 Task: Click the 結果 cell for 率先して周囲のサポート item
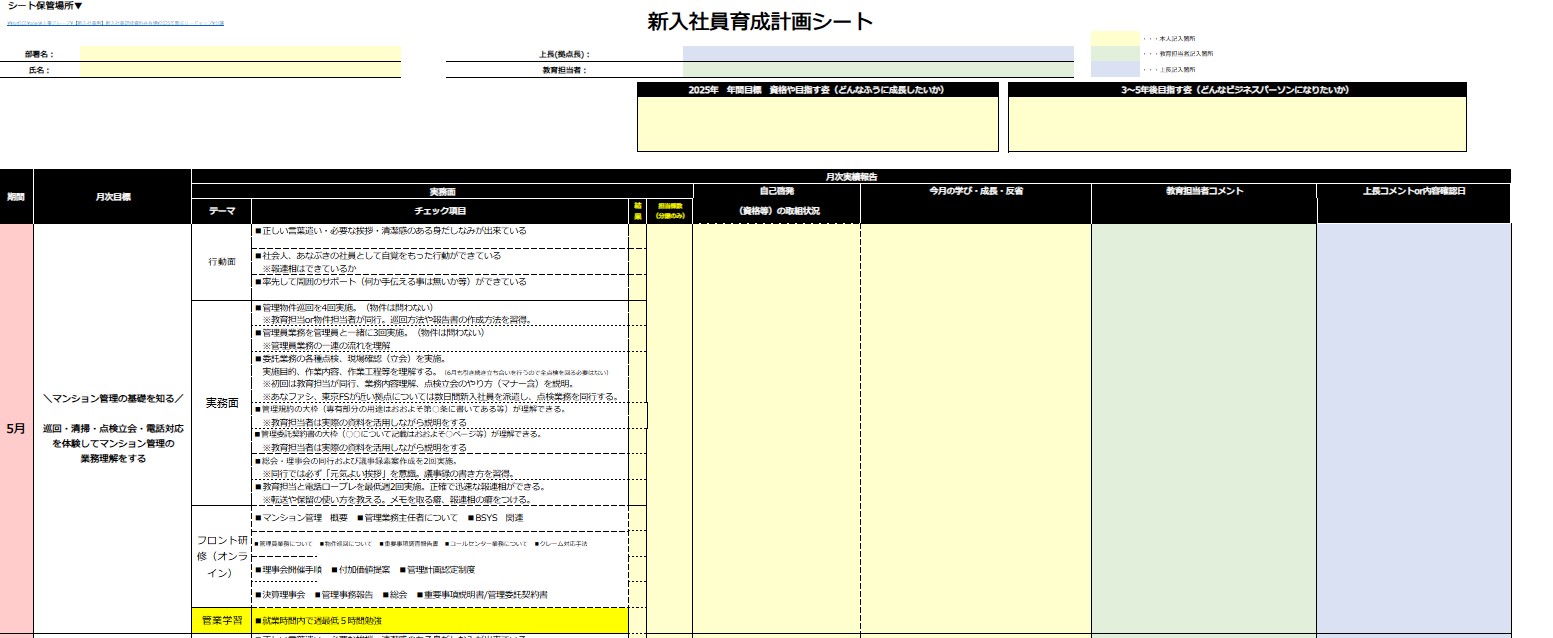637,283
